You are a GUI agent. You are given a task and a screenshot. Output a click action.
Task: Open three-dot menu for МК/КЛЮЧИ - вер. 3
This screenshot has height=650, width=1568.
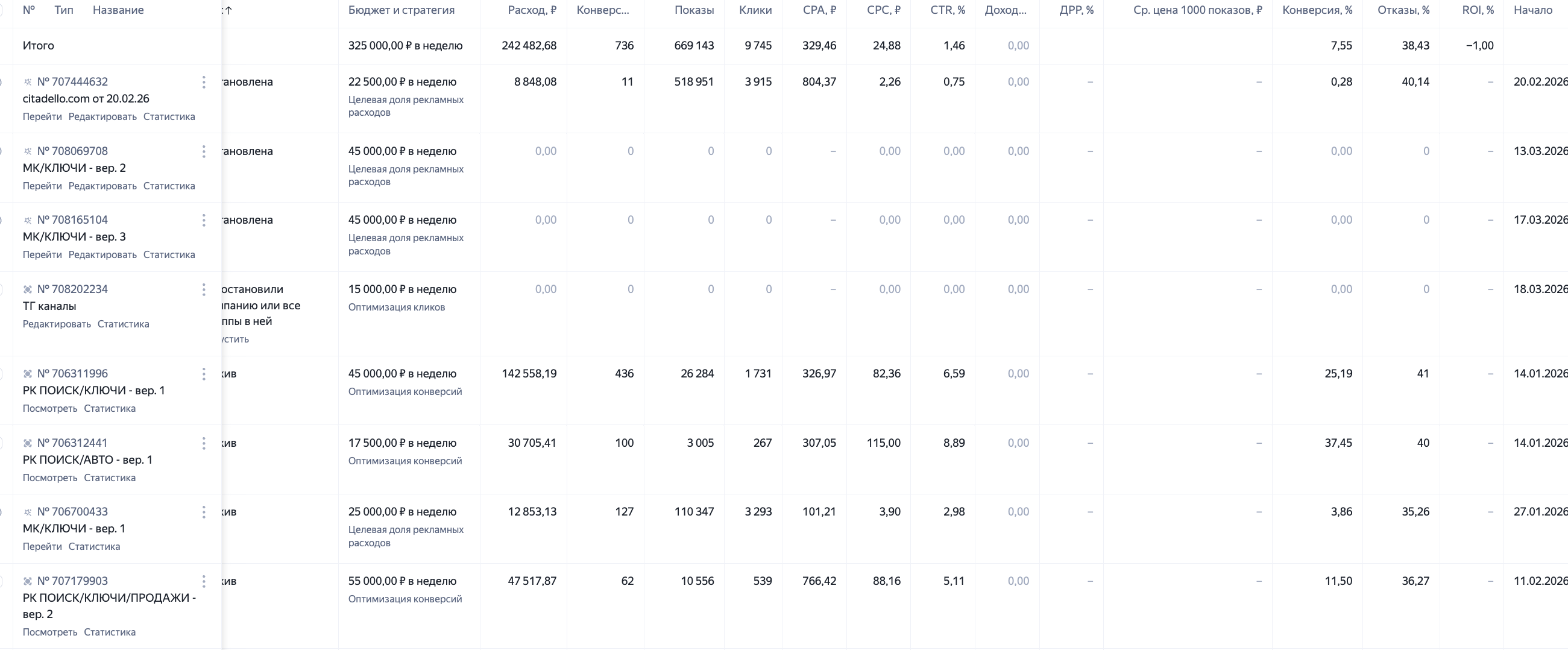tap(203, 220)
